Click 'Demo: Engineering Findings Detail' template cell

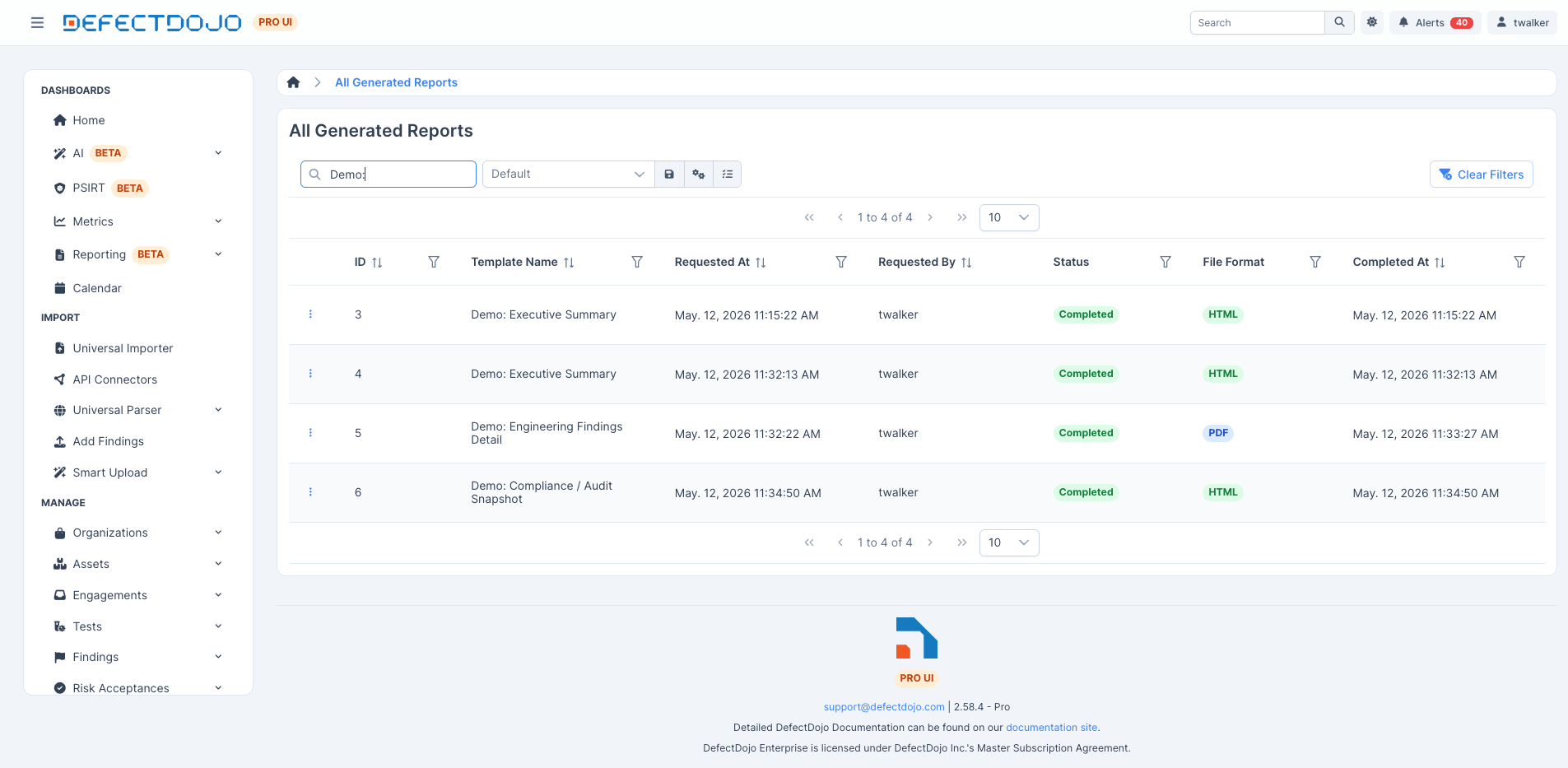547,433
